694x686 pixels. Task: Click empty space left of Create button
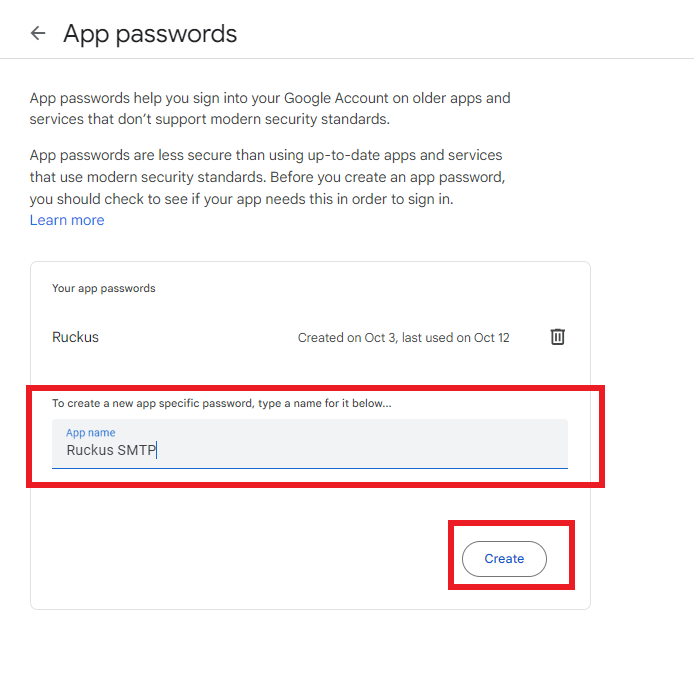250,559
